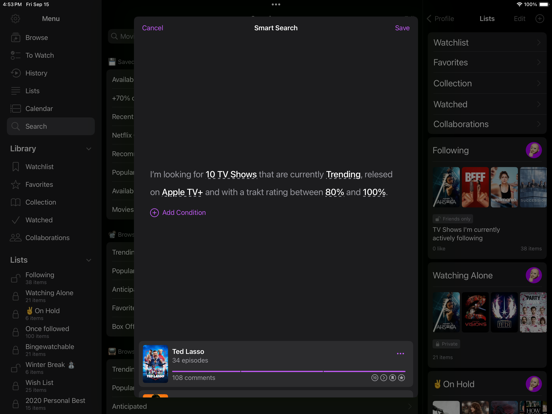552x414 pixels.
Task: Click the Search magnifier icon in sidebar
Action: [15, 126]
